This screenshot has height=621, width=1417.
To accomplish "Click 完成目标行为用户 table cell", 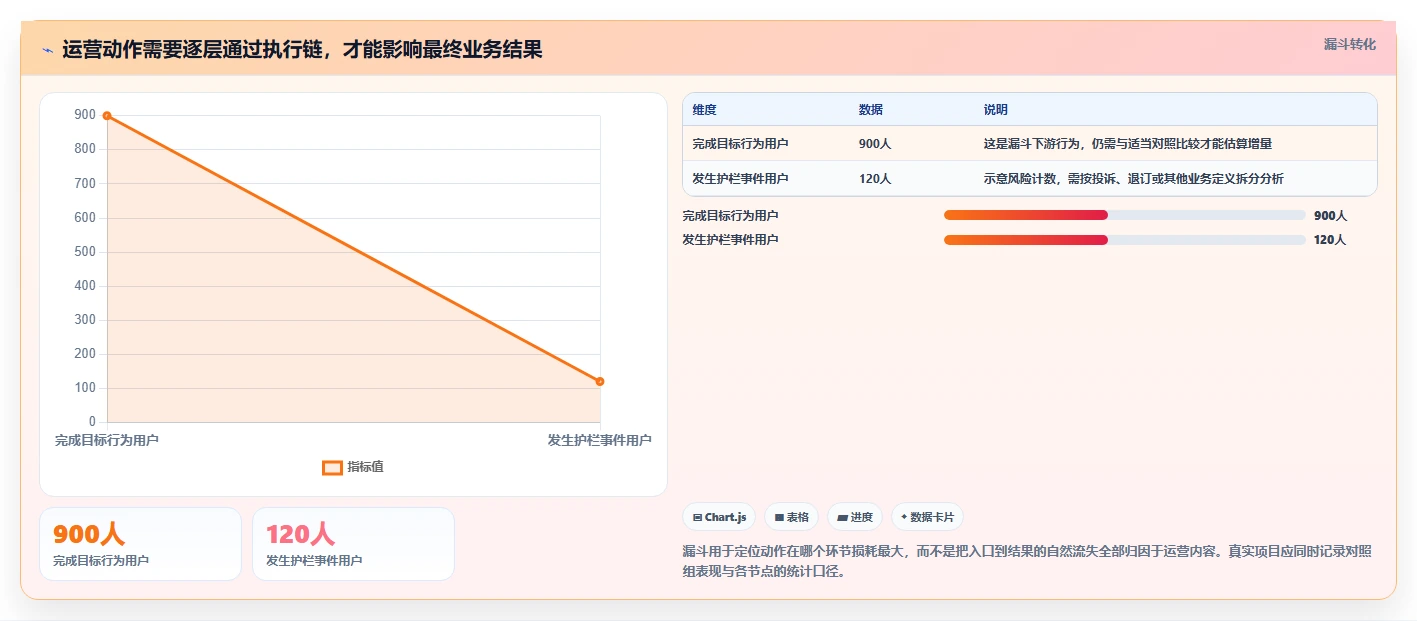I will 741,144.
